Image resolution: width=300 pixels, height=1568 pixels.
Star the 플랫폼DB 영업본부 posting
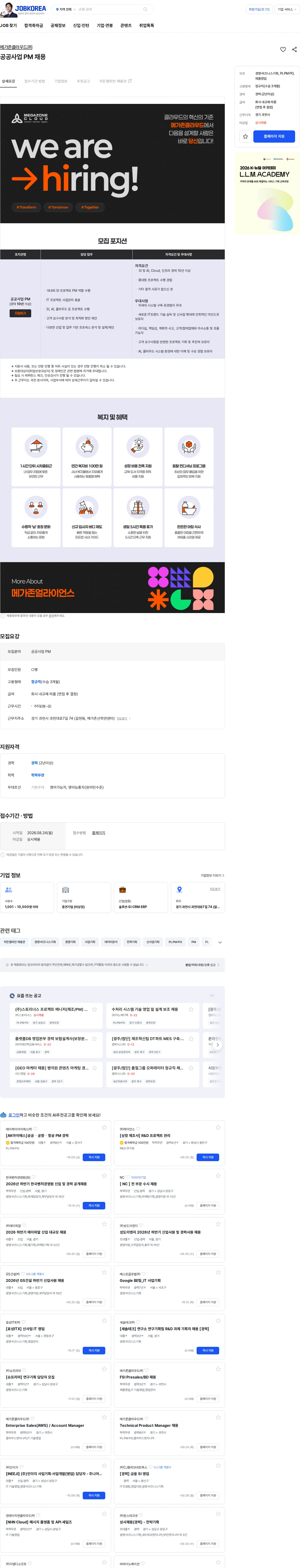pos(94,1038)
